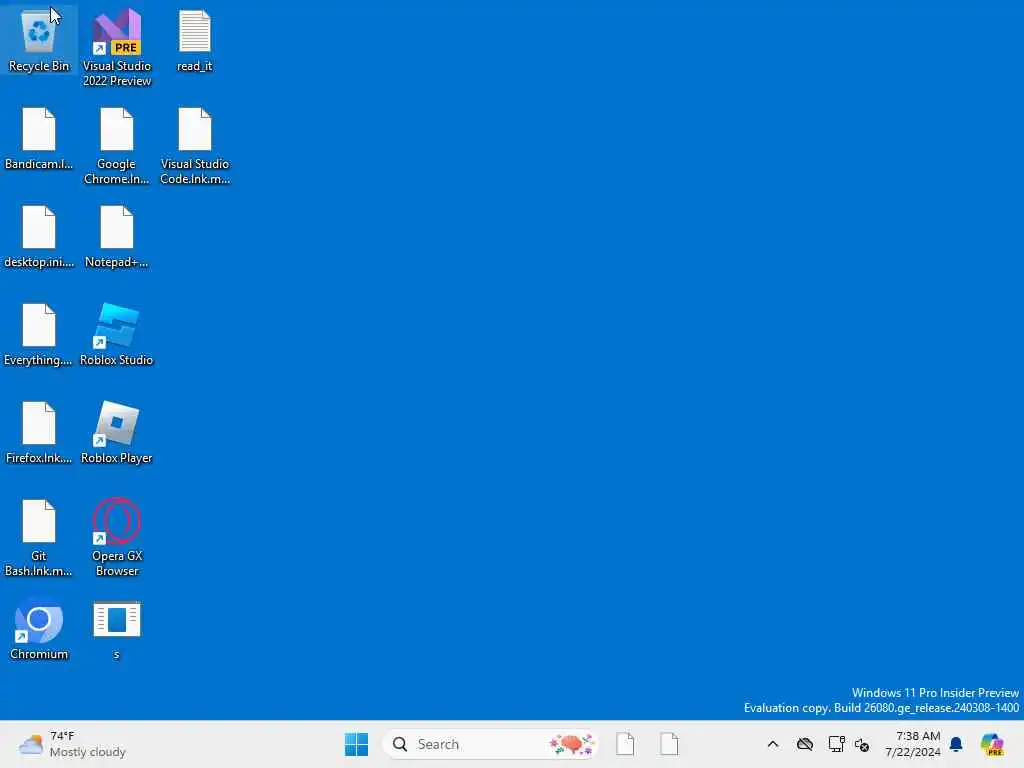Open the weather widget showing 74°F
The image size is (1024, 768).
(x=72, y=744)
